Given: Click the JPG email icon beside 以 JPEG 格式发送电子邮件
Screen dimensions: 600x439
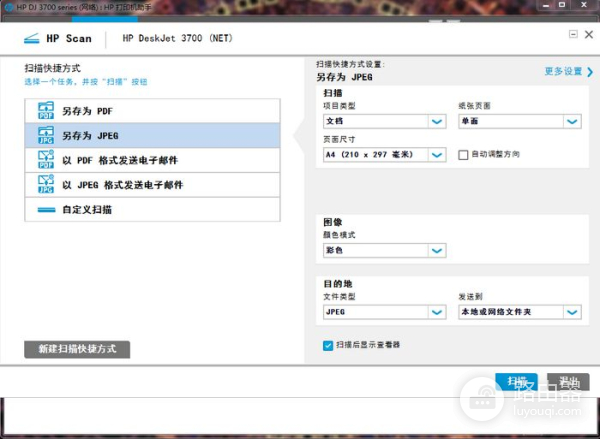Looking at the screenshot, I should (x=46, y=184).
